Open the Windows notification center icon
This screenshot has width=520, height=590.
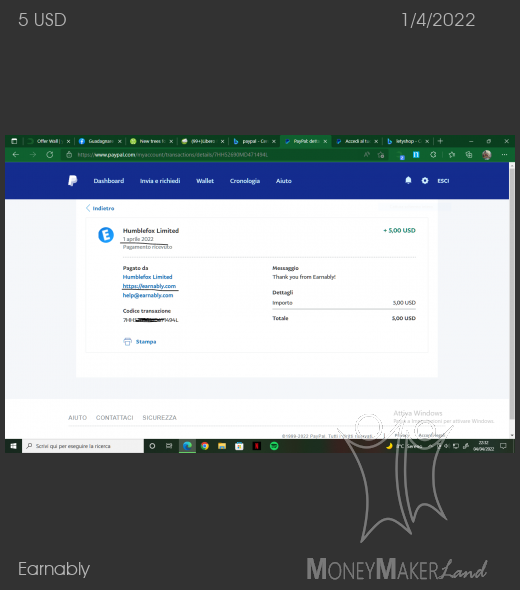point(503,446)
